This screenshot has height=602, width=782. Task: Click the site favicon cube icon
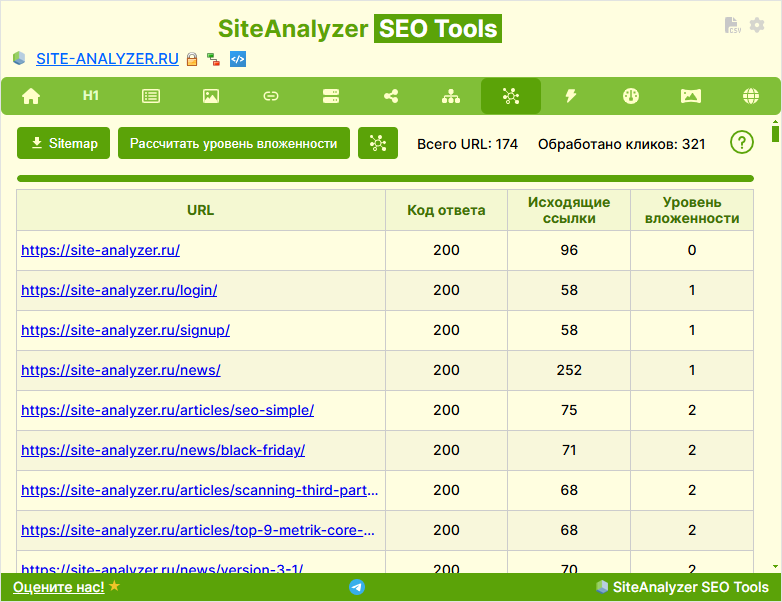pyautogui.click(x=19, y=58)
